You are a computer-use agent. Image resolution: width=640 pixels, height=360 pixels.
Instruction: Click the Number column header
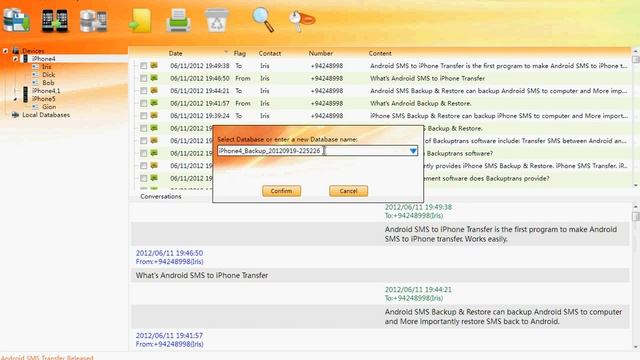[320, 53]
